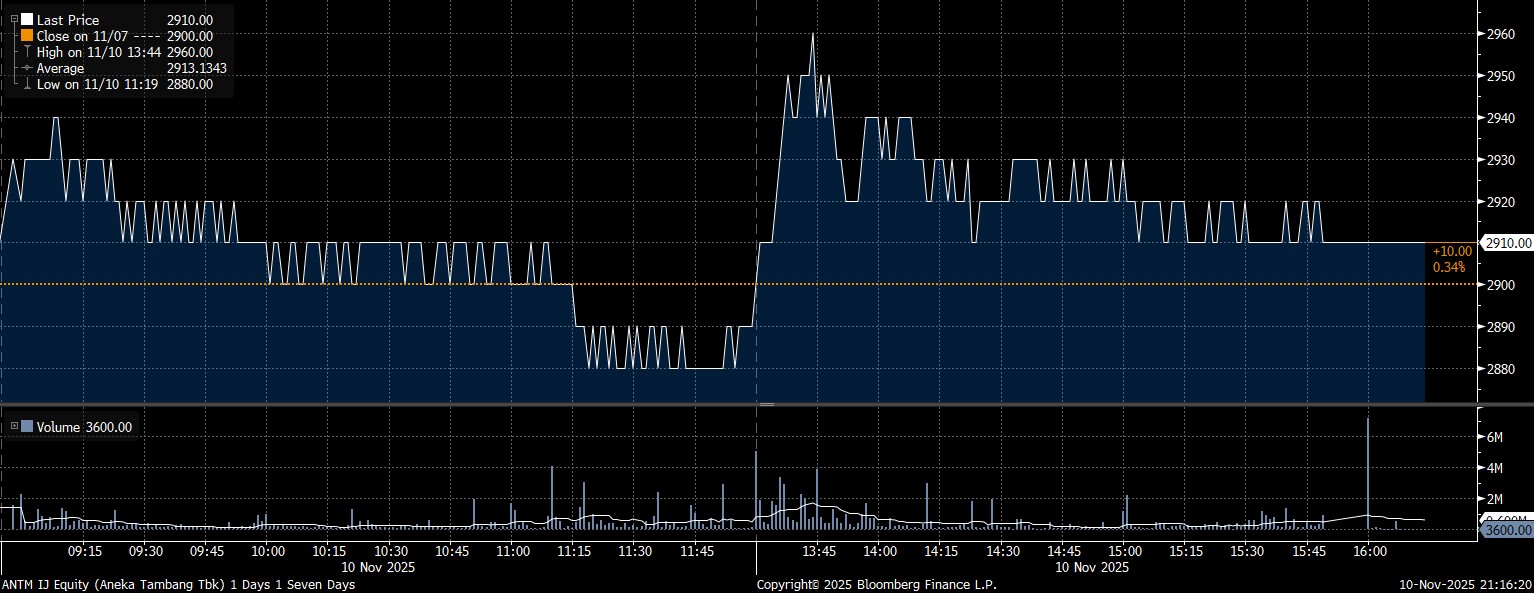Click the orange Close on 11/07 swatch

(27, 35)
